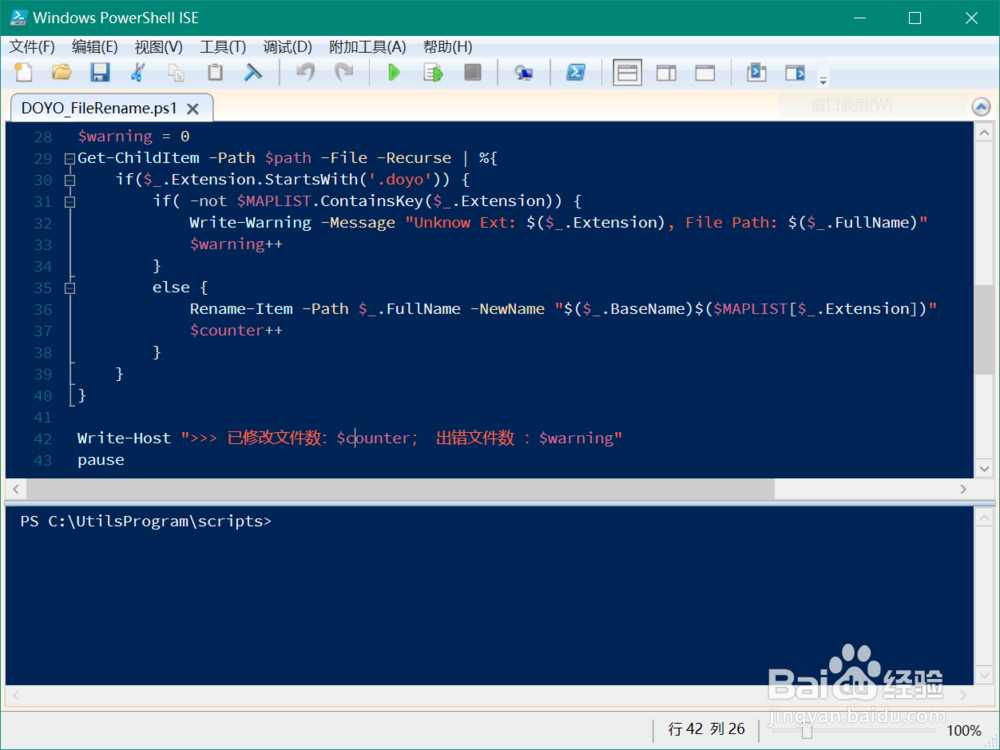Click the console pane scroll-down arrow

tap(983, 674)
